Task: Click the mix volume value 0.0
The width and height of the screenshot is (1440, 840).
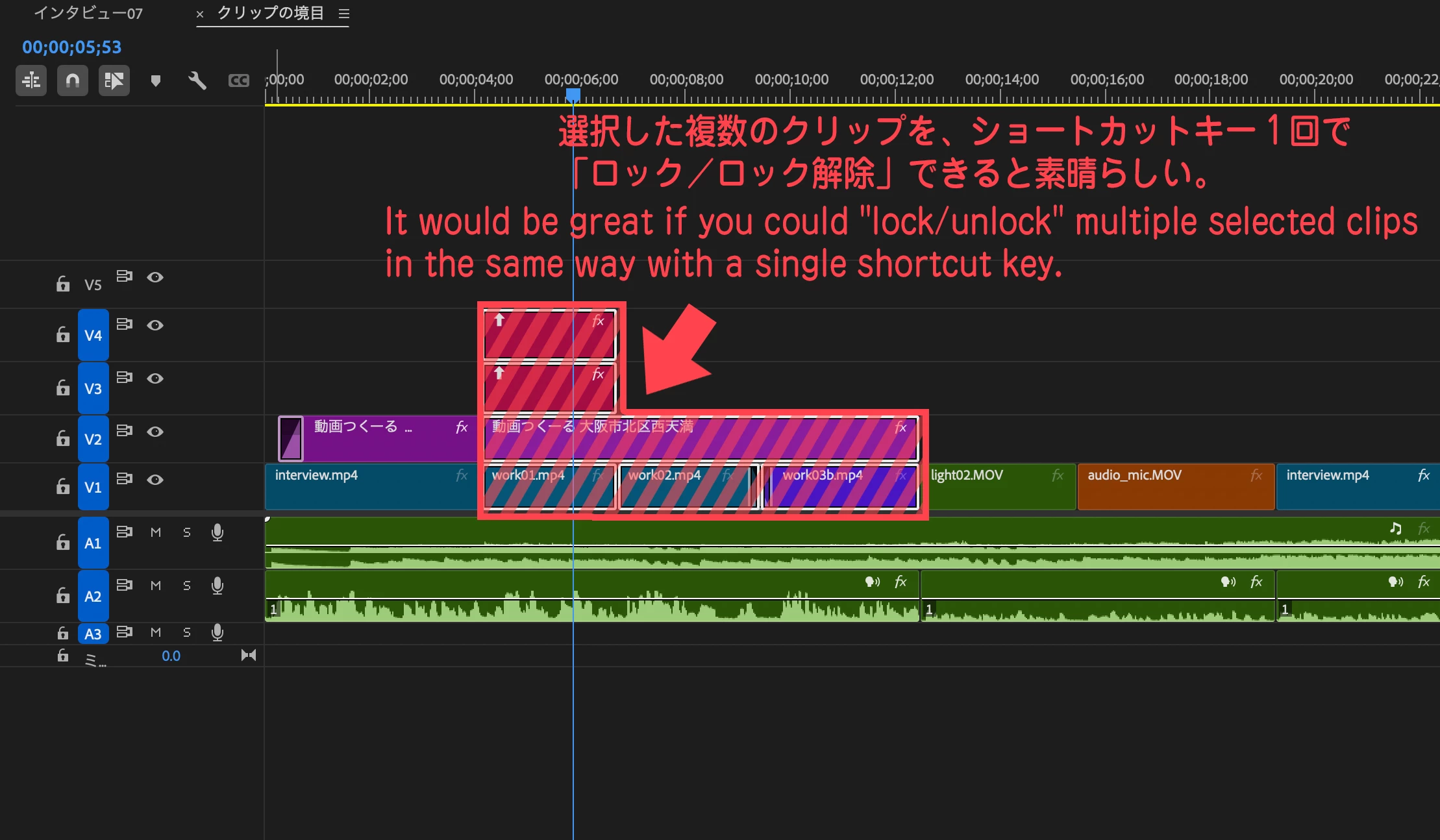Action: click(171, 656)
